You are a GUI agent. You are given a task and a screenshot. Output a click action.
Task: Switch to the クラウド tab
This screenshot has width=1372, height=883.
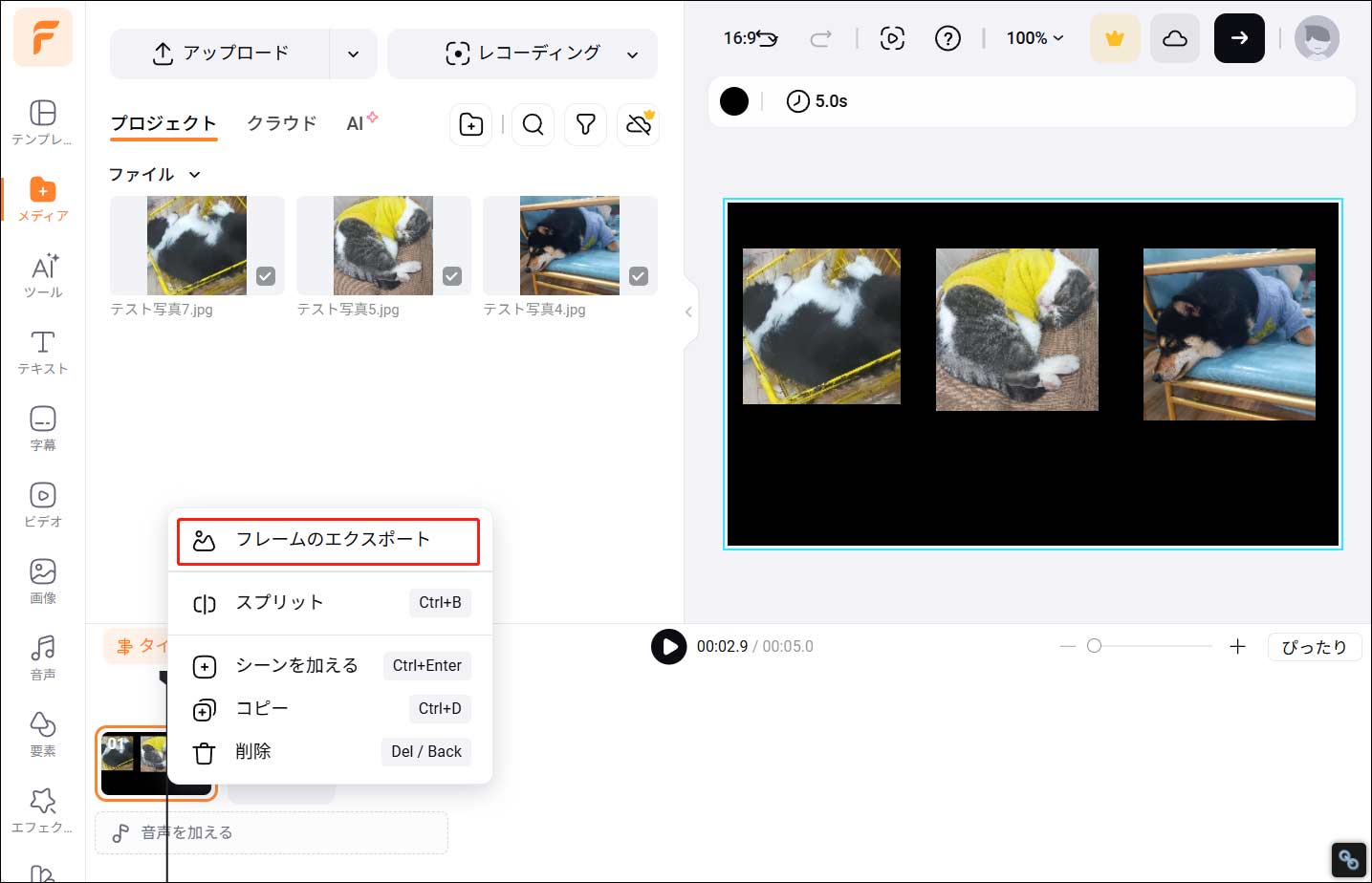[x=281, y=122]
